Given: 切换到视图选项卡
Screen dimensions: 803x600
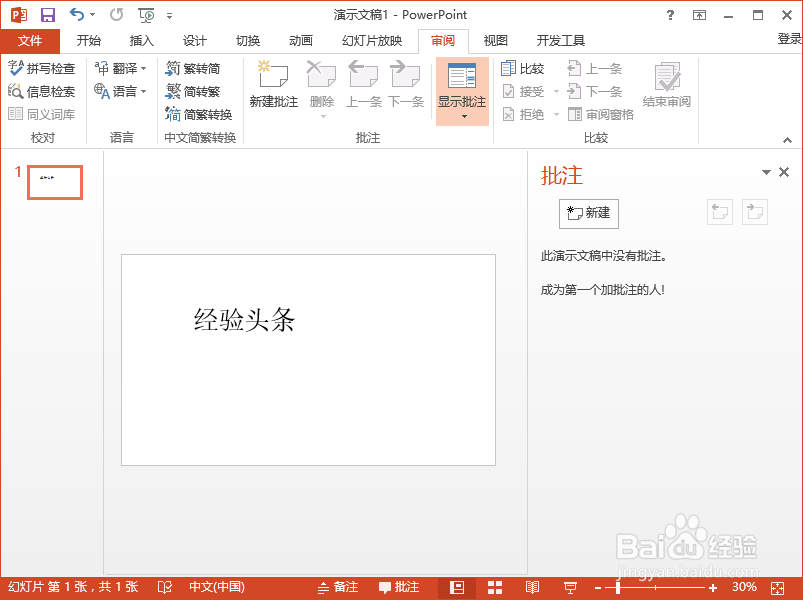Looking at the screenshot, I should [495, 40].
